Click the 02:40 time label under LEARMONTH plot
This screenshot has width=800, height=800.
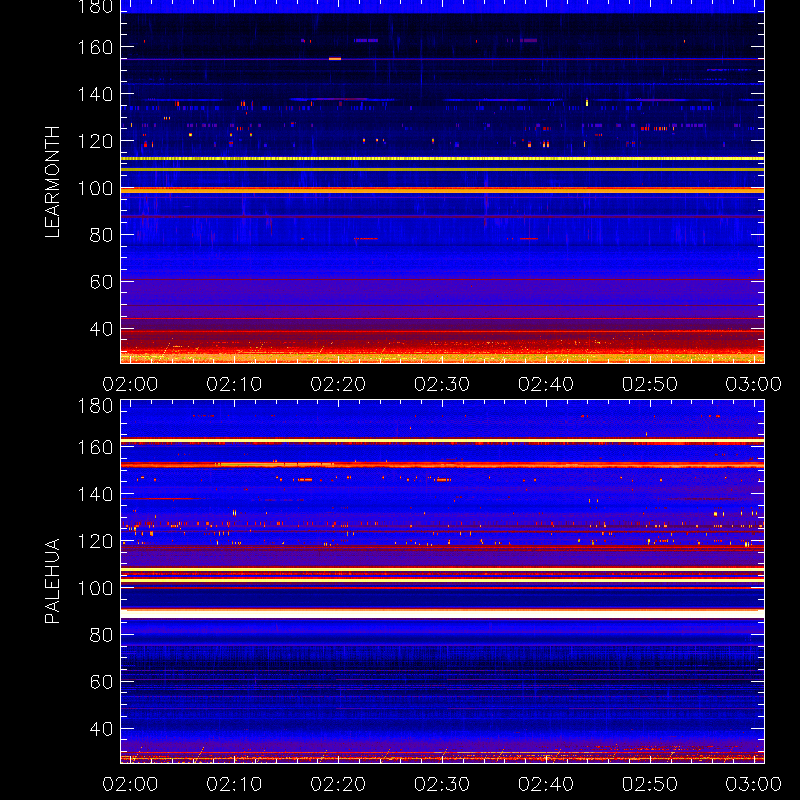(546, 384)
